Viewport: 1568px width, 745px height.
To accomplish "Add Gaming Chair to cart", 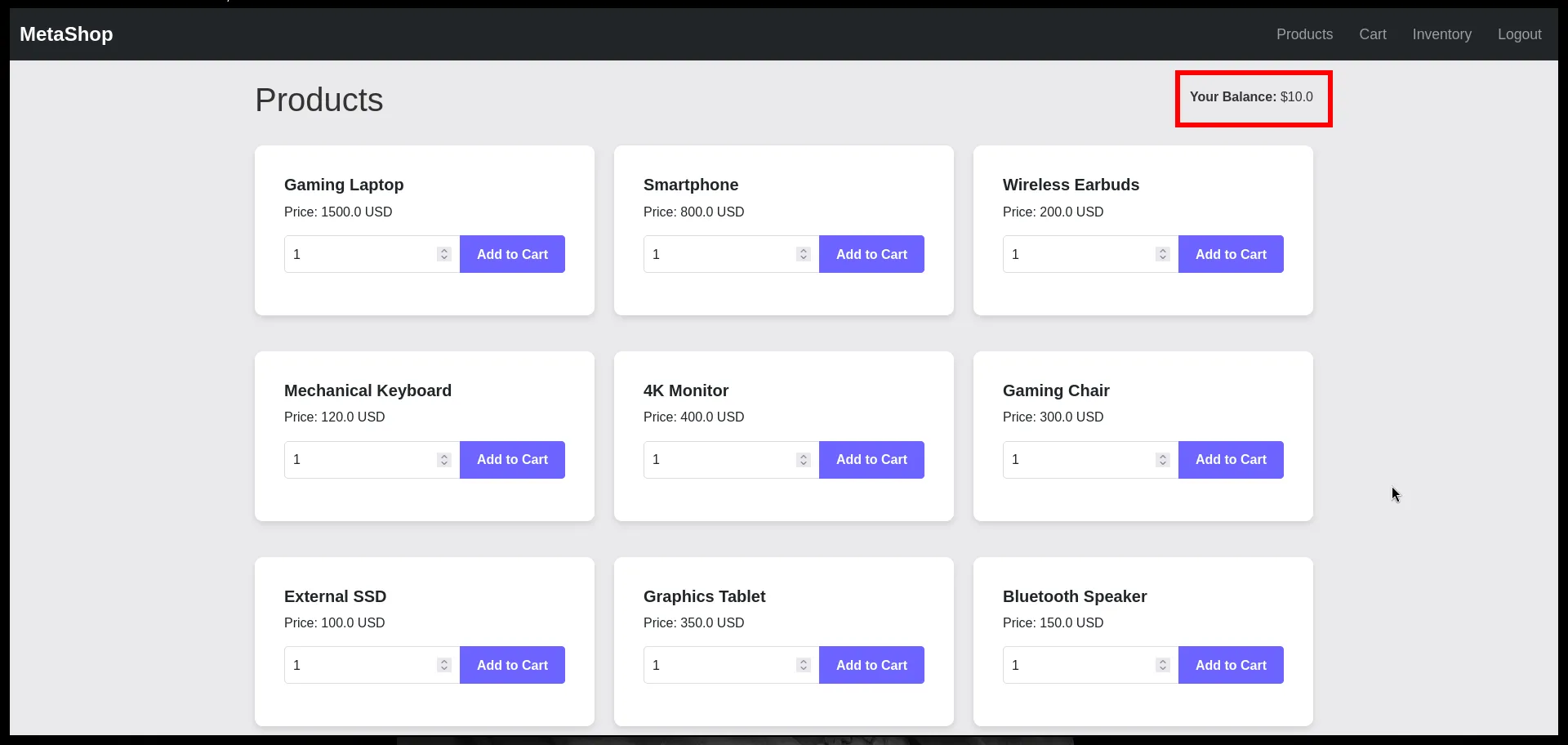I will 1231,460.
